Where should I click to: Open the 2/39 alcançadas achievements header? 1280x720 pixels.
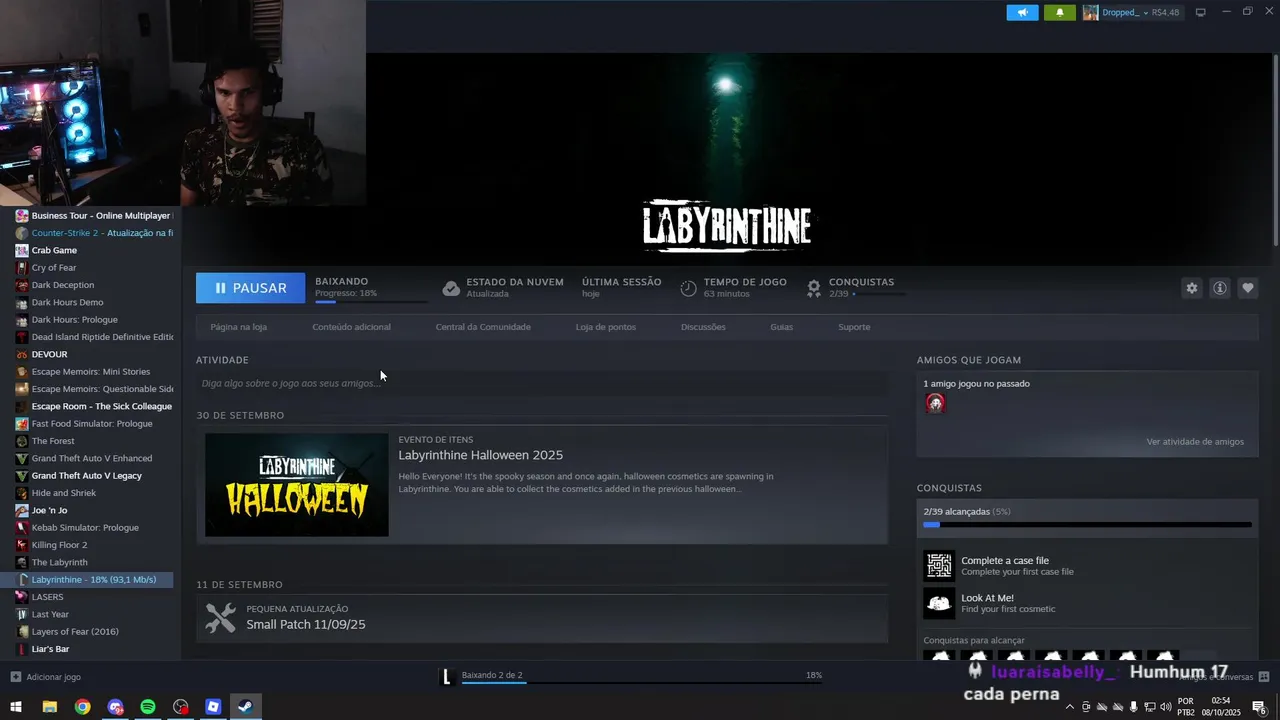(x=967, y=512)
